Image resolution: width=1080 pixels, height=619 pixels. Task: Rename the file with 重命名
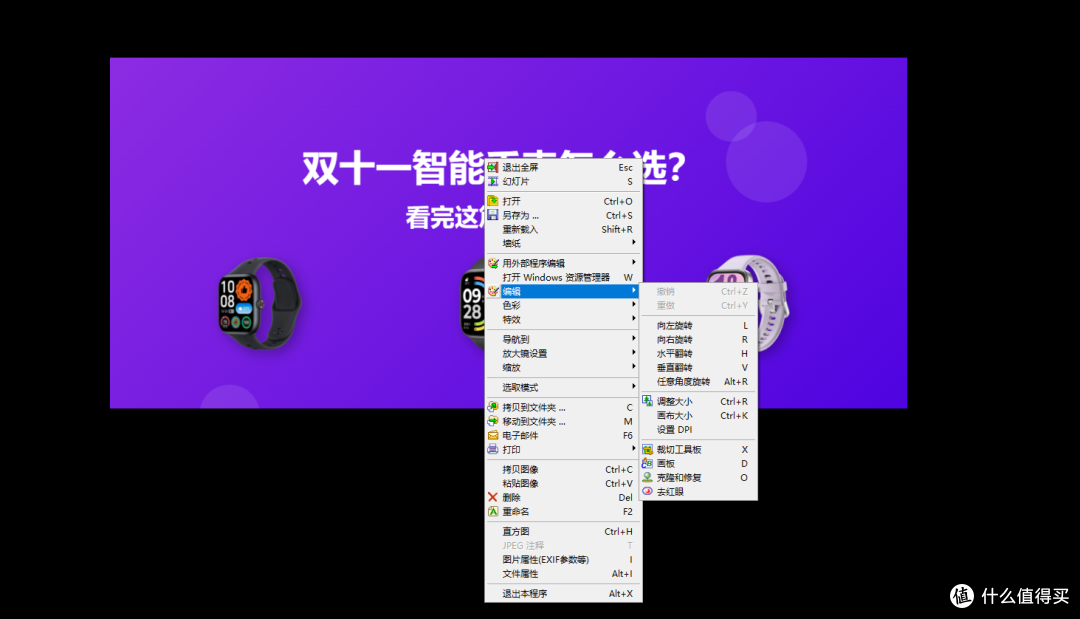563,512
